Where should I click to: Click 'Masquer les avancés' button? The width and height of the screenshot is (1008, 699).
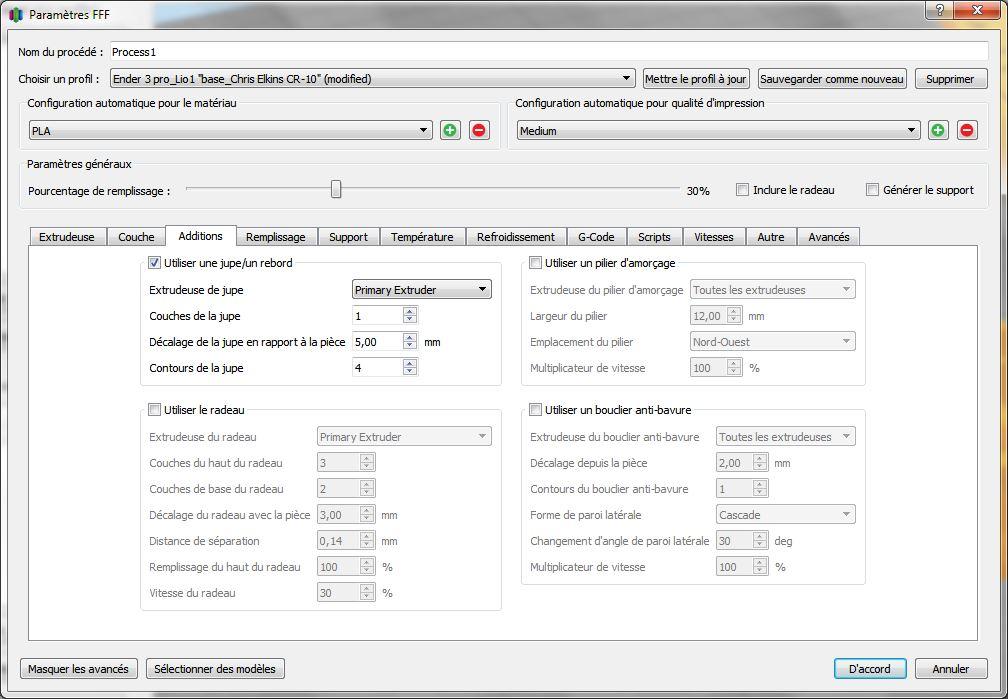point(78,669)
